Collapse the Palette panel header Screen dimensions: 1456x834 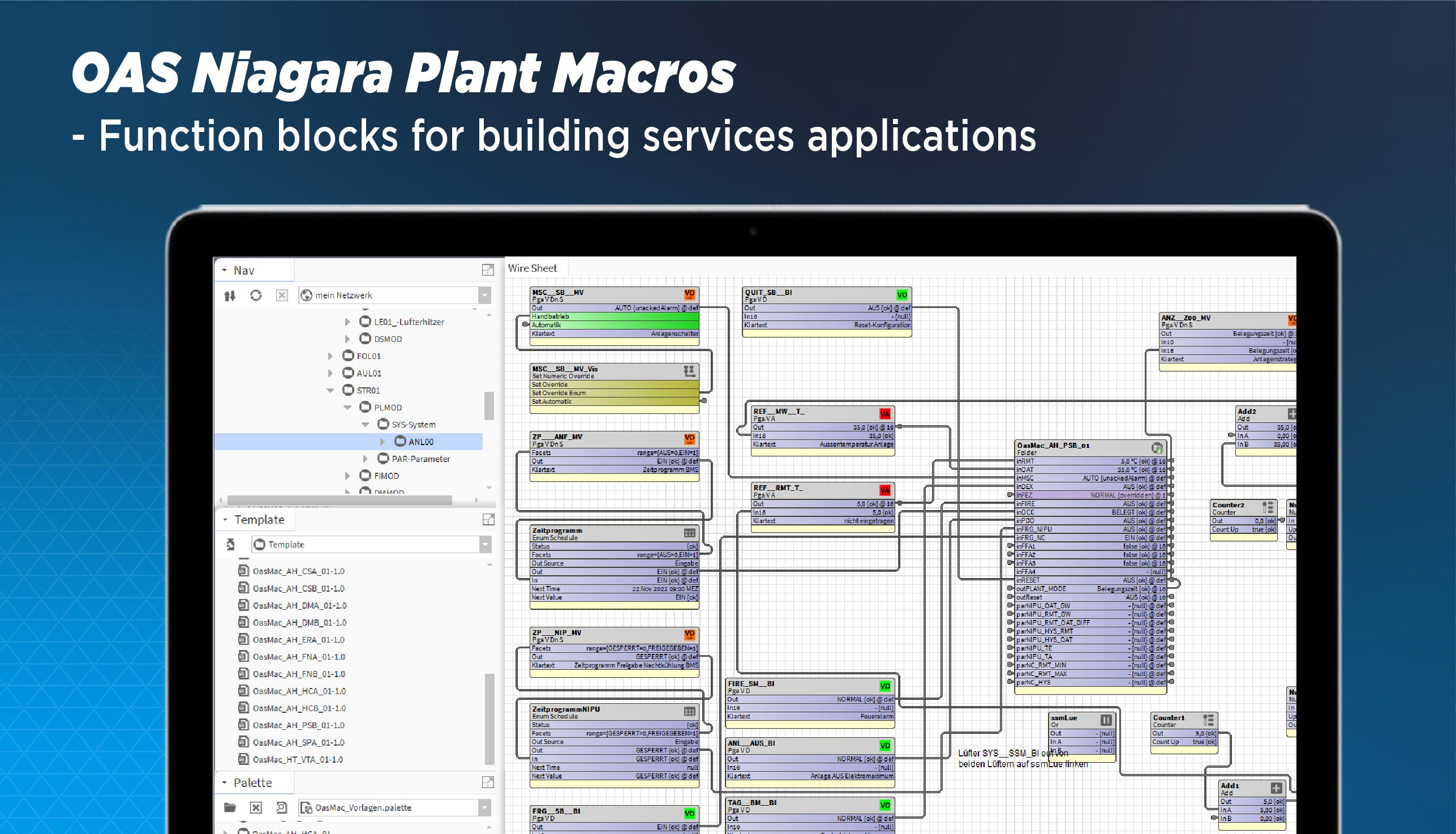tap(224, 782)
